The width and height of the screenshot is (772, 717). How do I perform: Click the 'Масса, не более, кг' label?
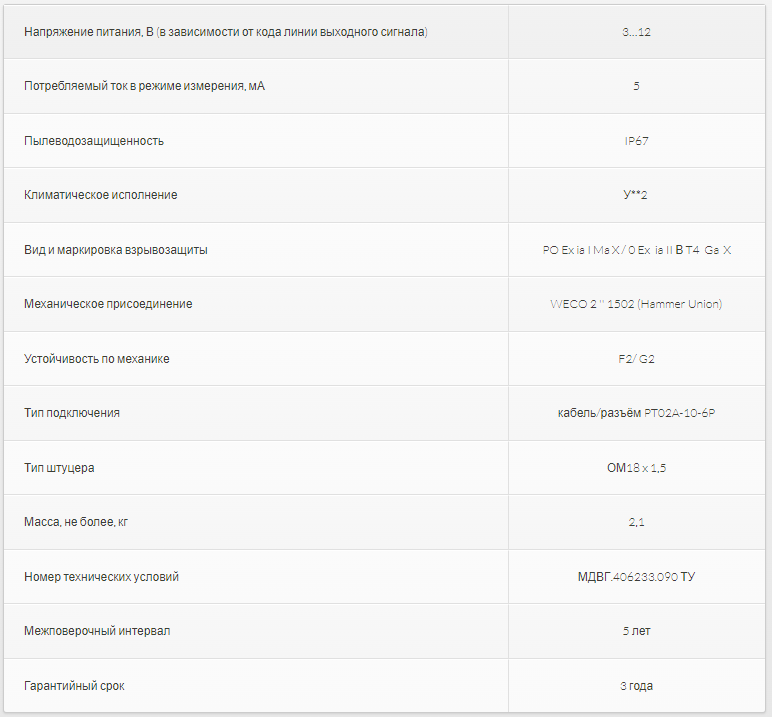pos(76,522)
